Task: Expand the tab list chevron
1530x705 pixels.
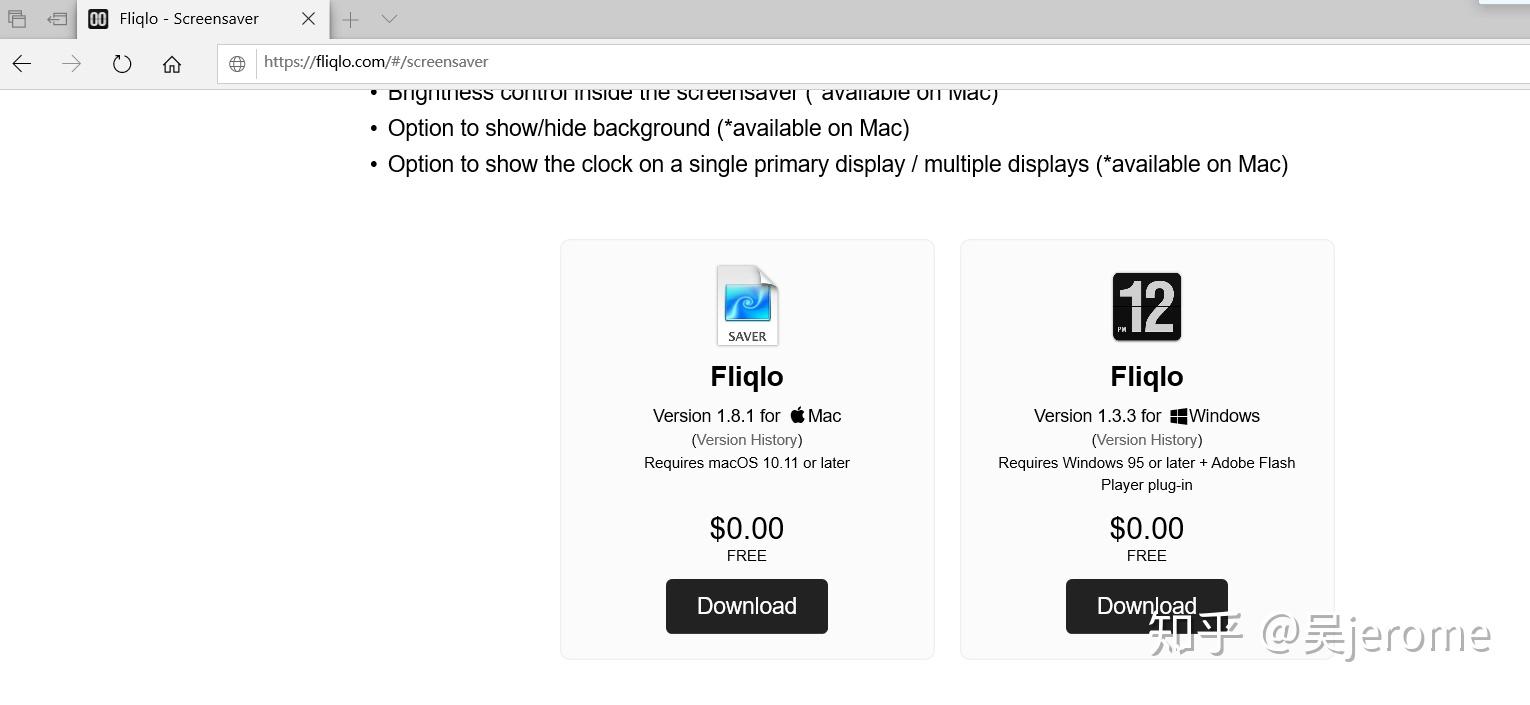Action: [x=389, y=19]
